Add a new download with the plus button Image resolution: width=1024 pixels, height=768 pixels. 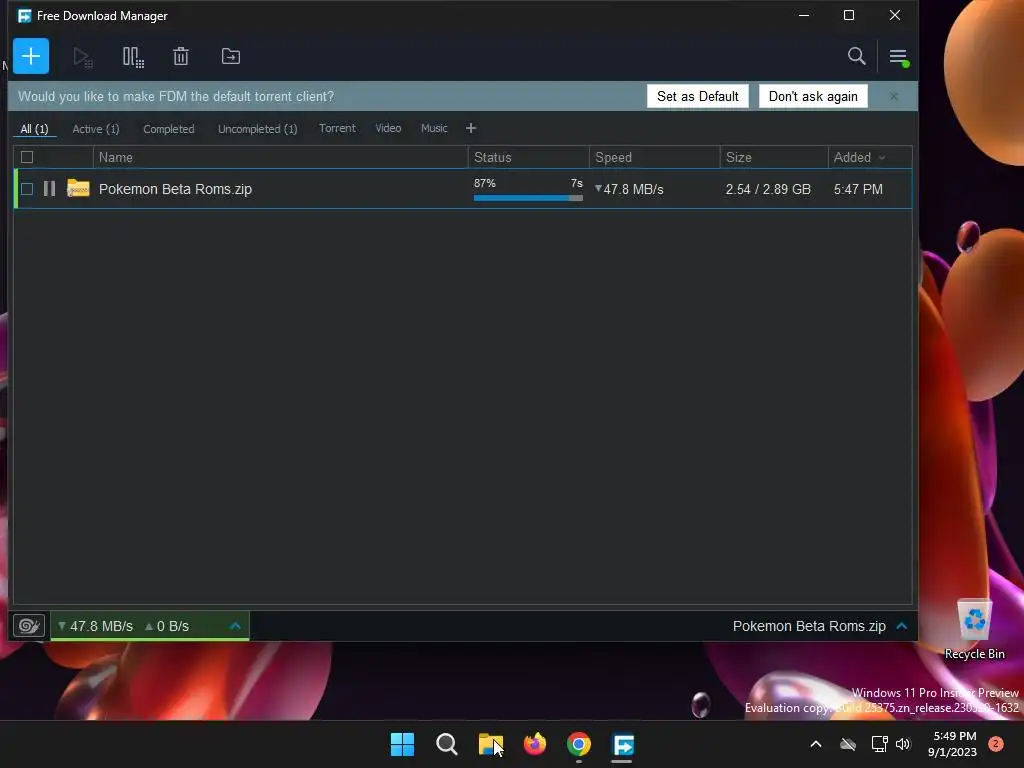31,56
